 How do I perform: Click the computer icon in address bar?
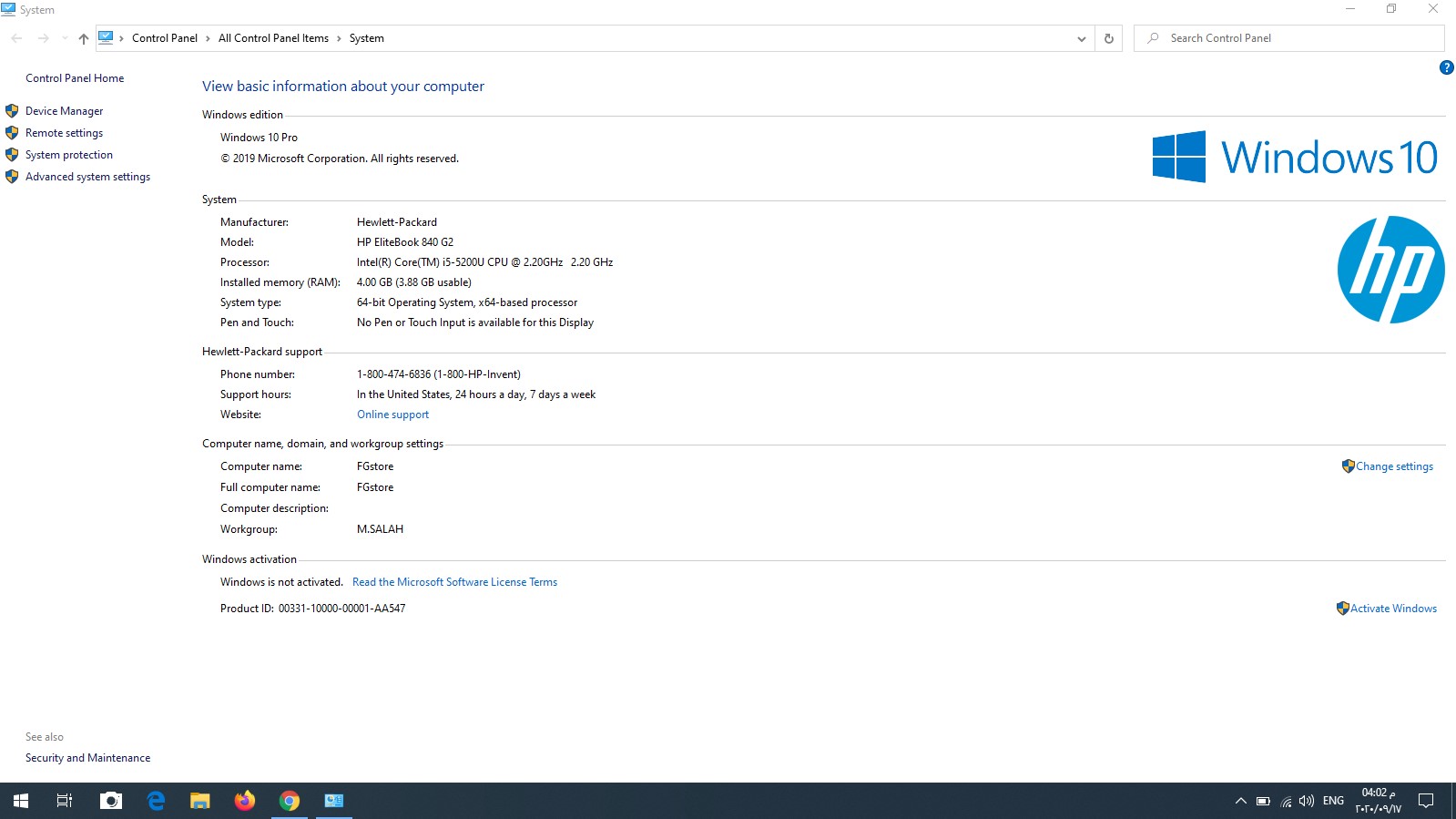pyautogui.click(x=106, y=37)
